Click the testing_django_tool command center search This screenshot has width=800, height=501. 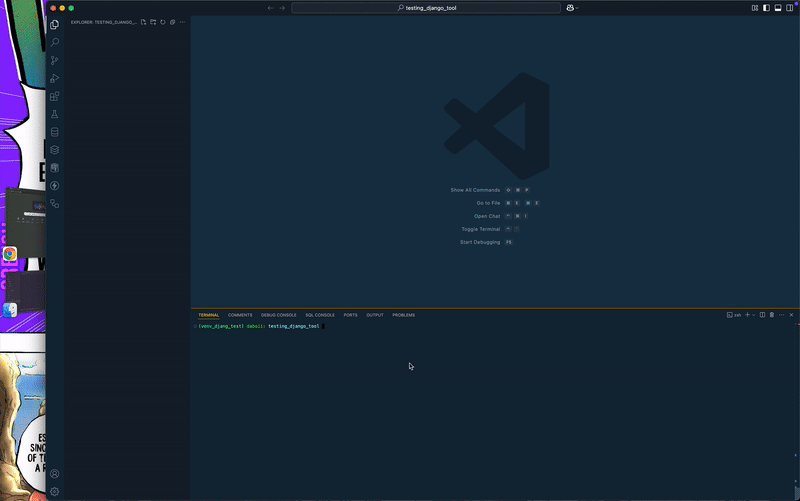426,8
